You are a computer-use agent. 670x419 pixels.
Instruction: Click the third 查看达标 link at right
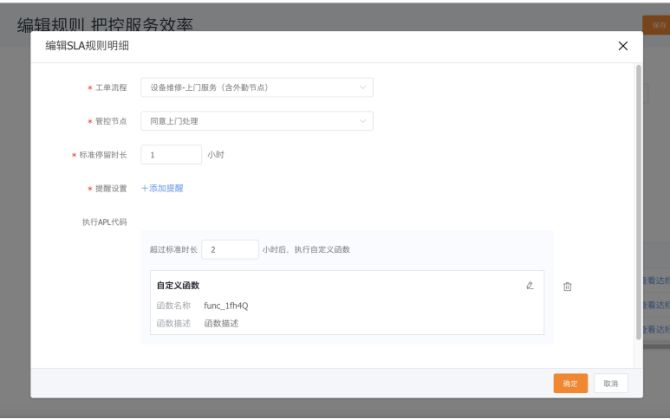tap(655, 329)
